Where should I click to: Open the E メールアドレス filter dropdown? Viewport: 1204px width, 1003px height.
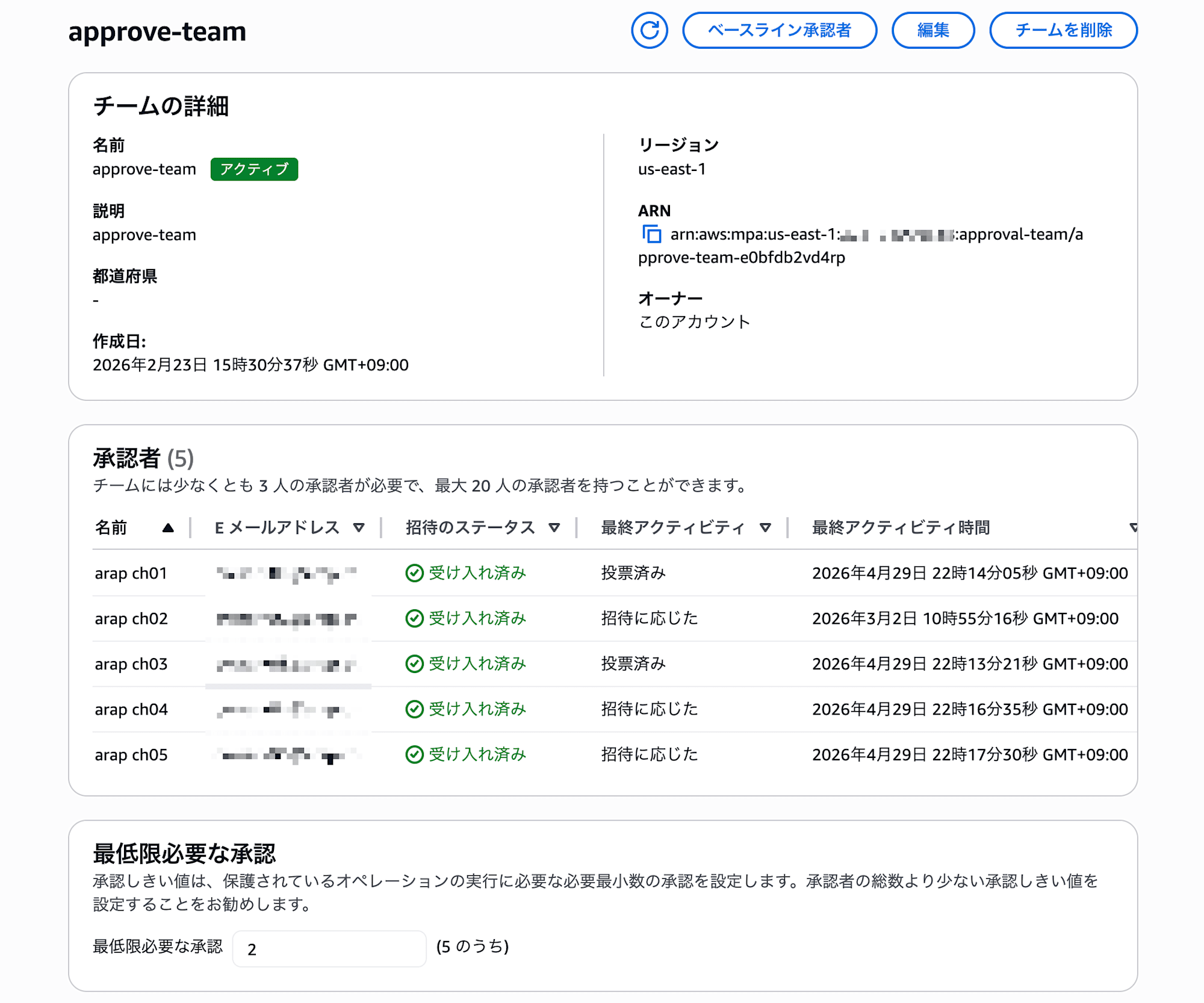tap(359, 527)
